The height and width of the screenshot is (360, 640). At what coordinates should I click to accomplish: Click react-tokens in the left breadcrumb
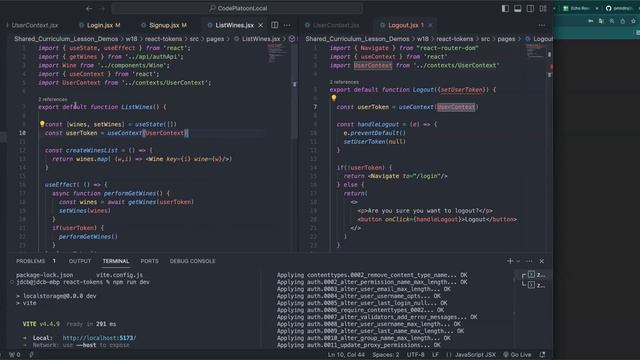[x=163, y=39]
